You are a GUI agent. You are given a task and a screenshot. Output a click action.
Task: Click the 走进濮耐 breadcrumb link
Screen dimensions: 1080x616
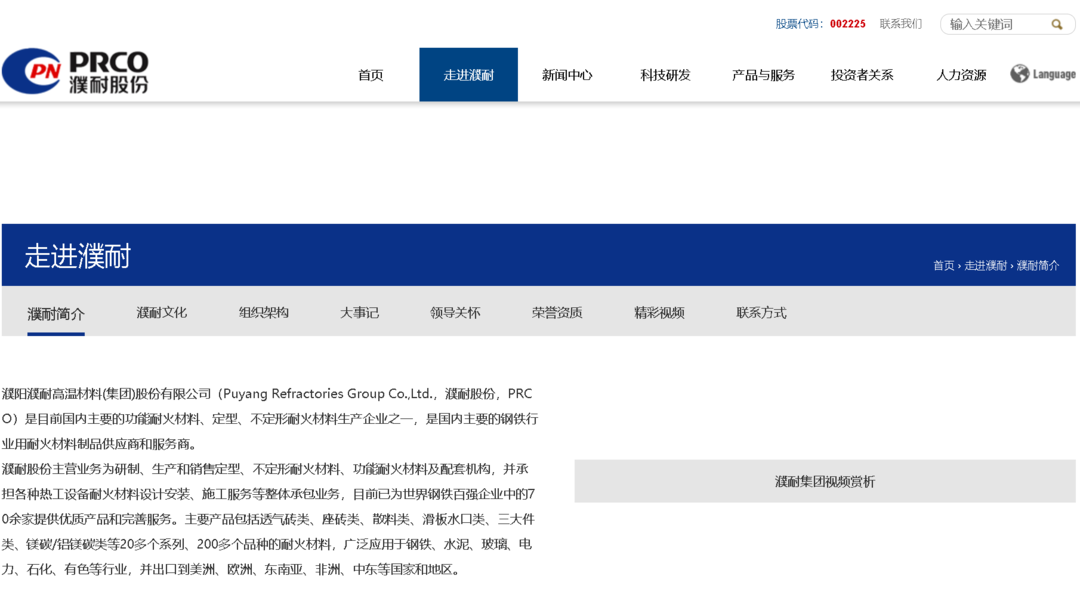pos(986,265)
